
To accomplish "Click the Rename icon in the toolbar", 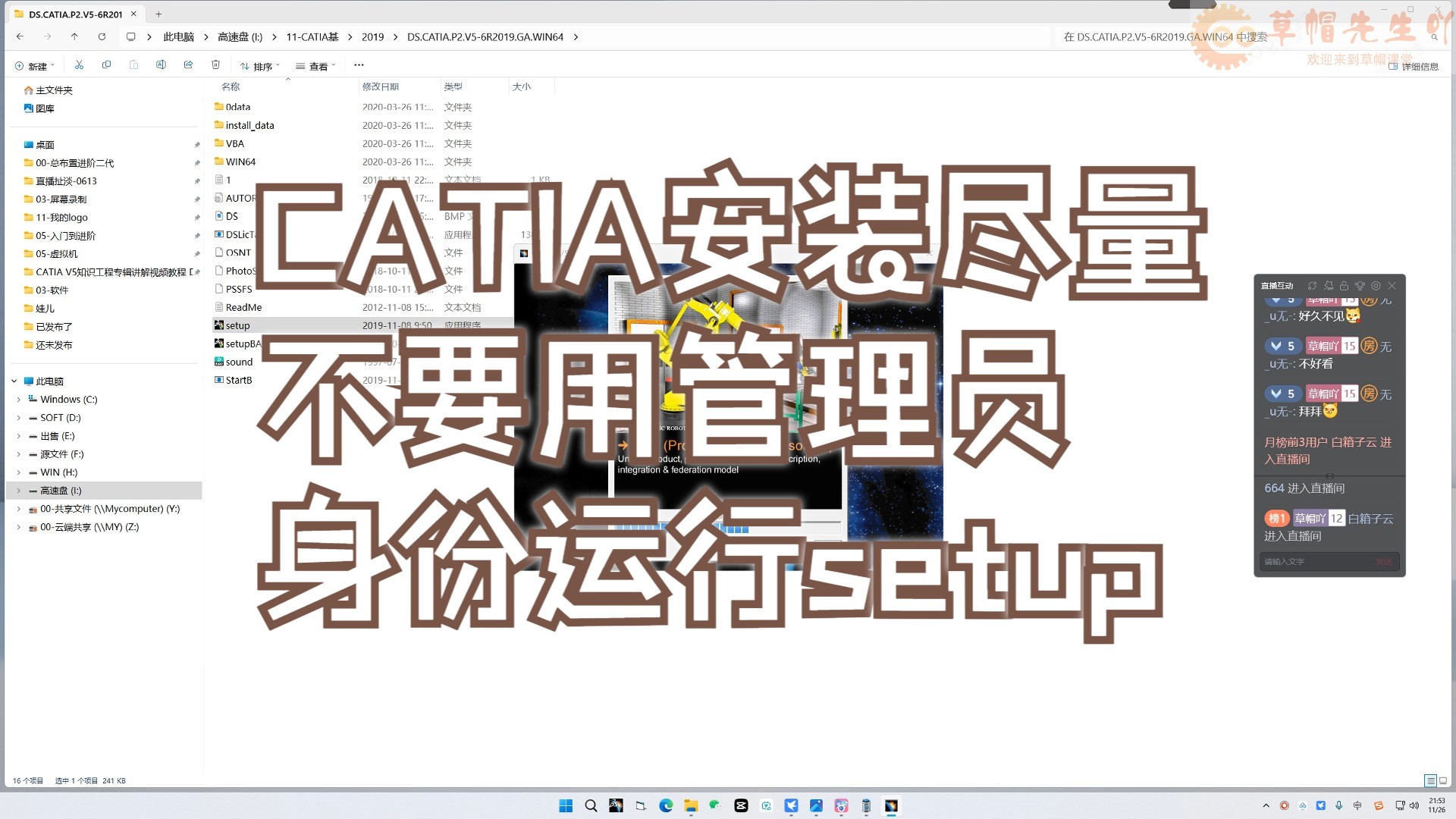I will 161,65.
